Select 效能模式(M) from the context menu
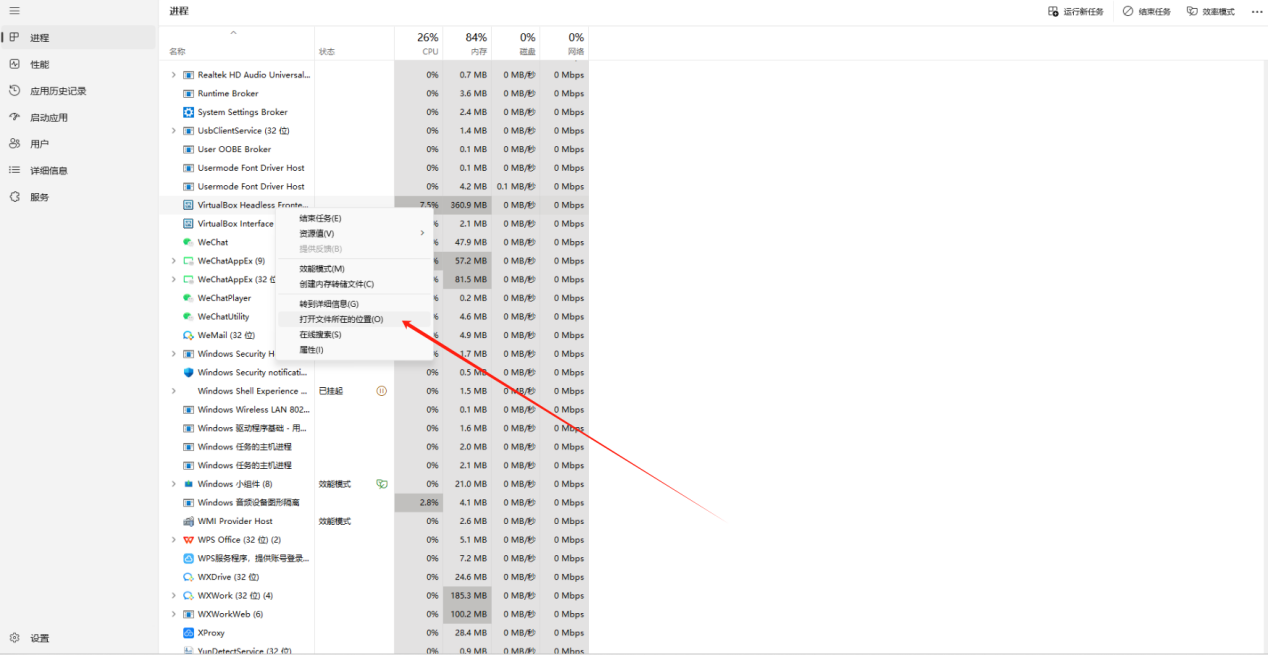 [x=354, y=269]
